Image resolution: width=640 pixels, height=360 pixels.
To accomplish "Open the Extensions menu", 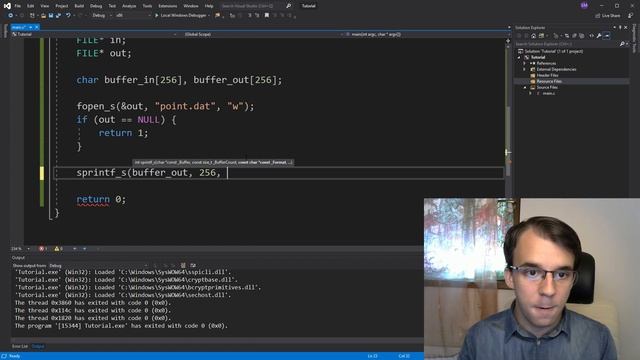I will coord(168,6).
